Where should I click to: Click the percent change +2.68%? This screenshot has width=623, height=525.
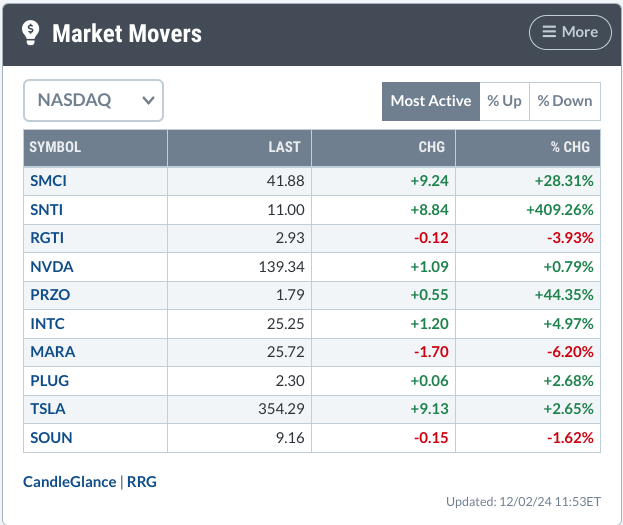point(568,381)
